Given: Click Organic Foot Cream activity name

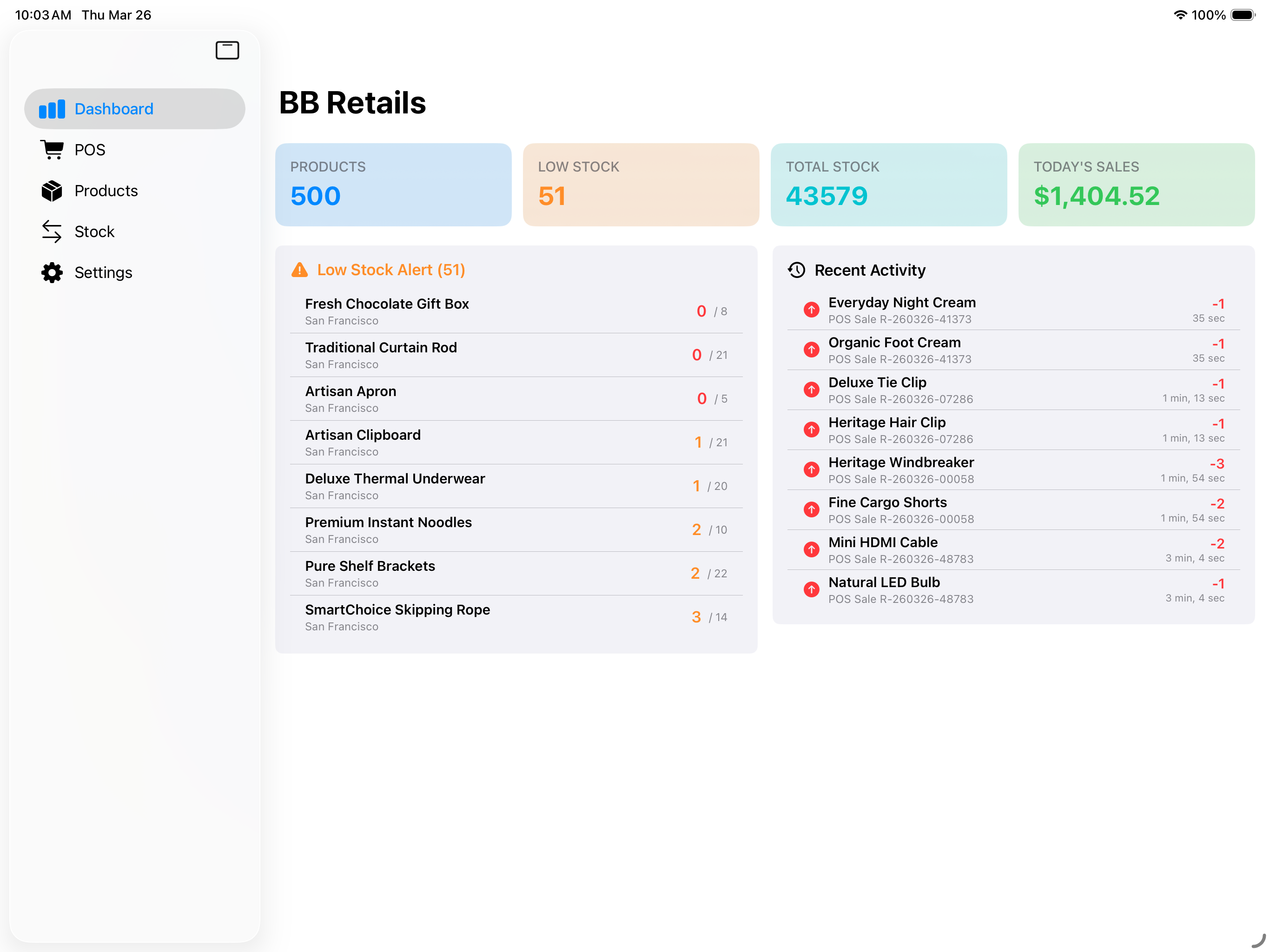Looking at the screenshot, I should coord(894,342).
